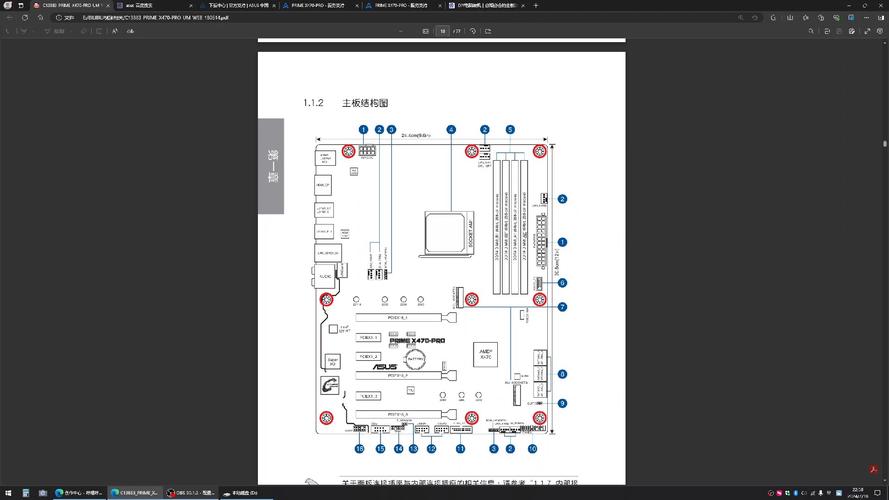The height and width of the screenshot is (500, 889).
Task: Click the taskbar clock showing 22:08
Action: 857,492
